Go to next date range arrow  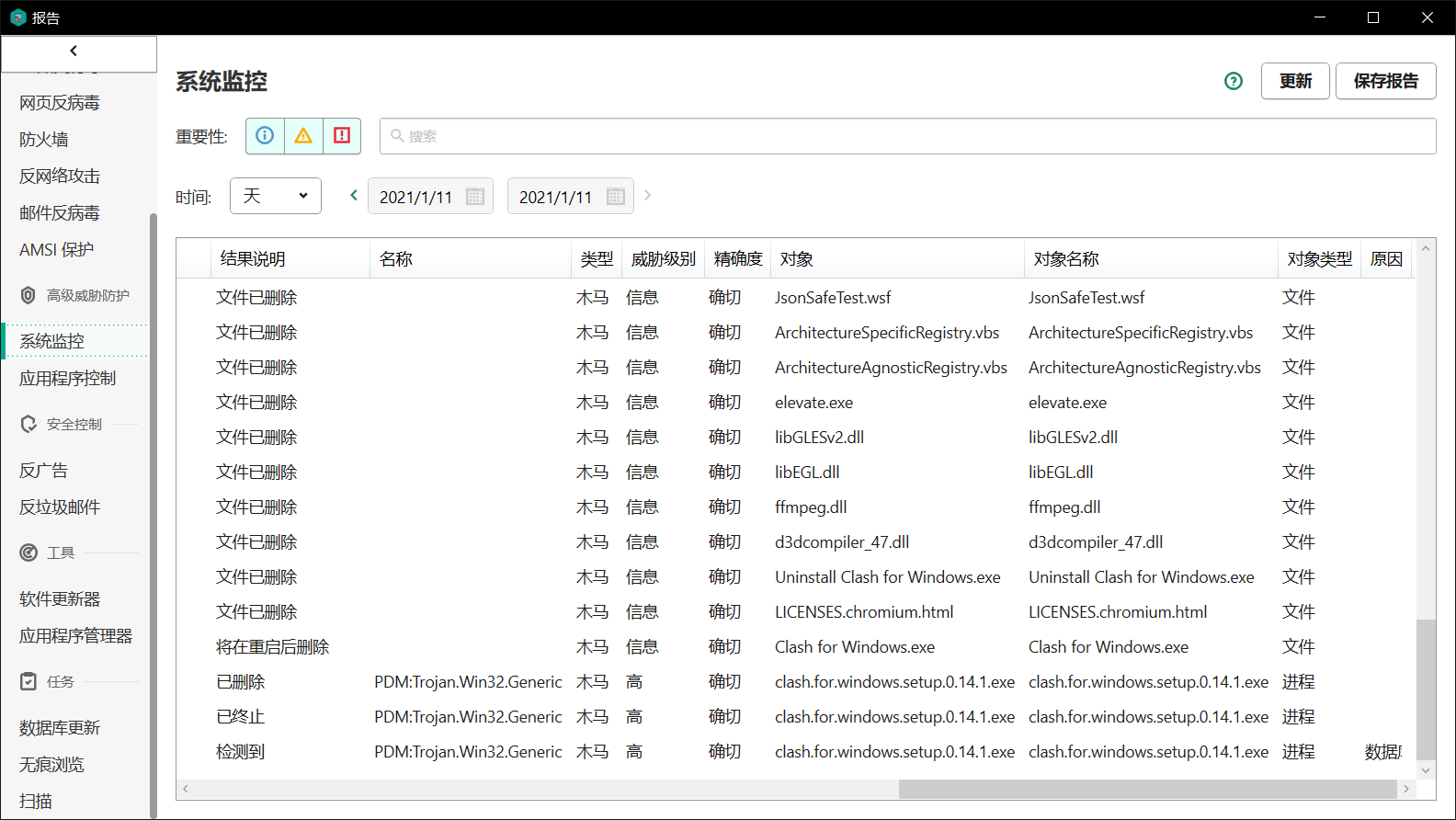click(648, 195)
